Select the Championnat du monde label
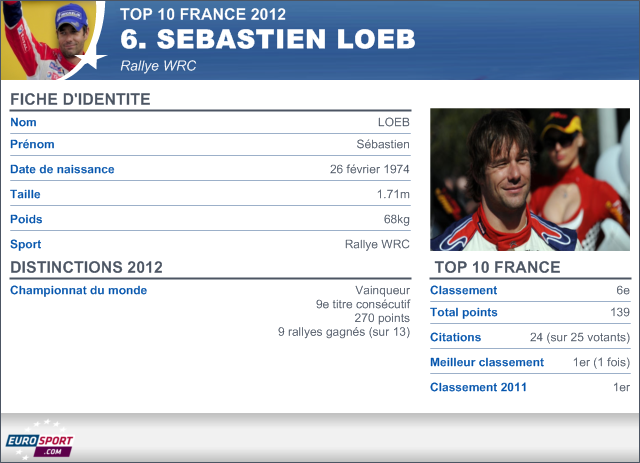 (78, 290)
